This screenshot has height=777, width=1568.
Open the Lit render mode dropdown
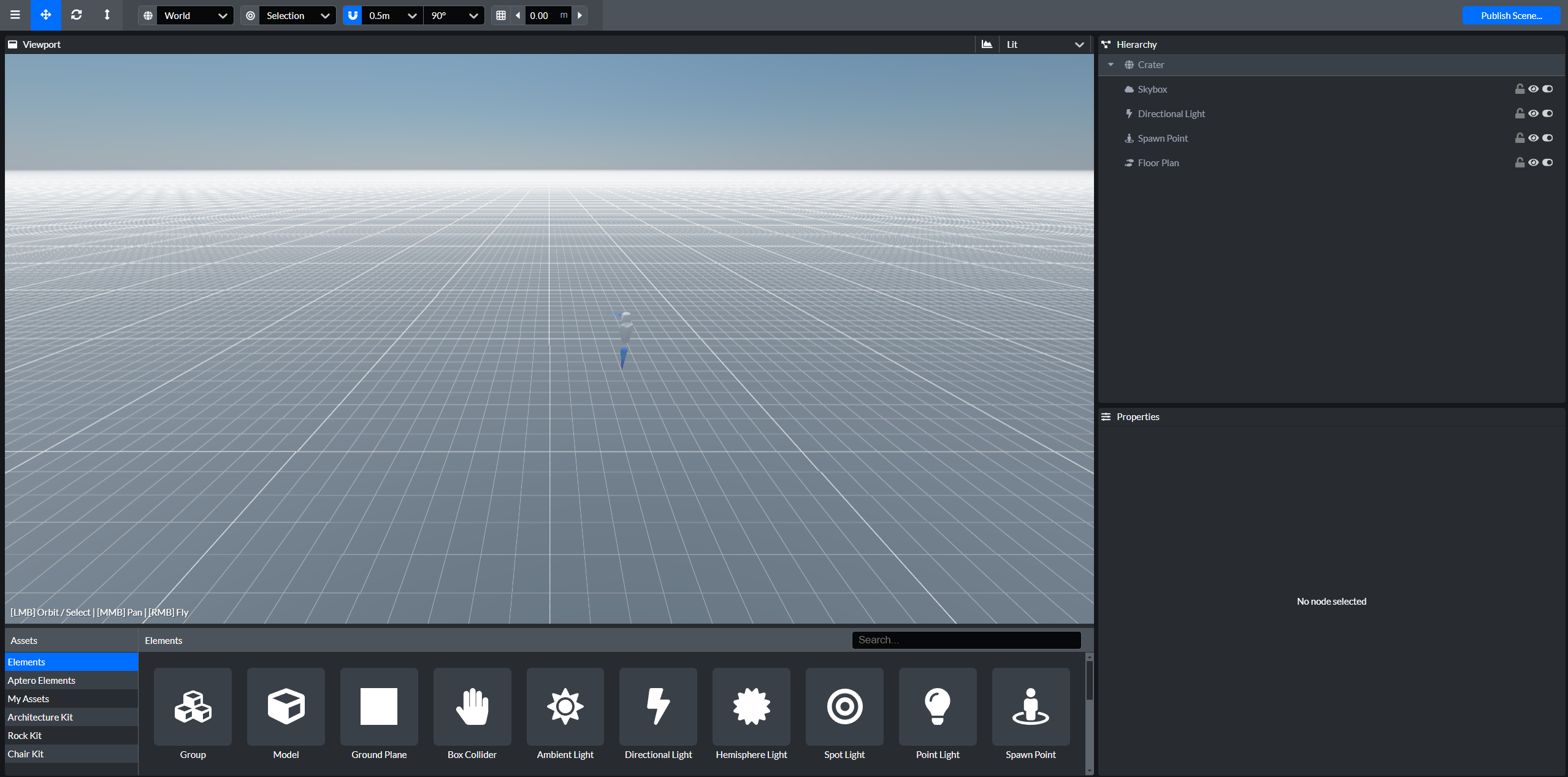(x=1045, y=44)
